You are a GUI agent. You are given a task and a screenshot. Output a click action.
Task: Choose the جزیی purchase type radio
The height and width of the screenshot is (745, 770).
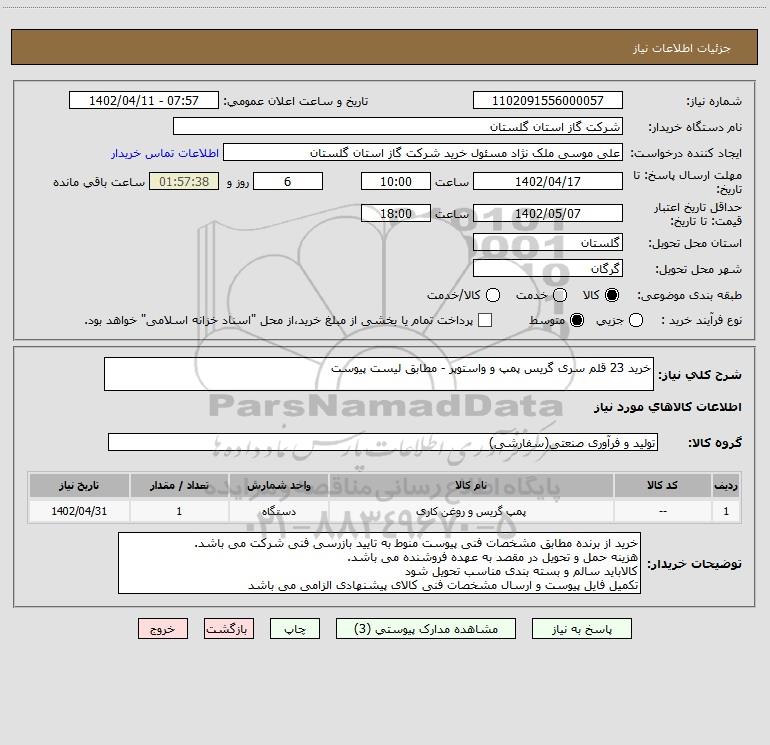(636, 320)
